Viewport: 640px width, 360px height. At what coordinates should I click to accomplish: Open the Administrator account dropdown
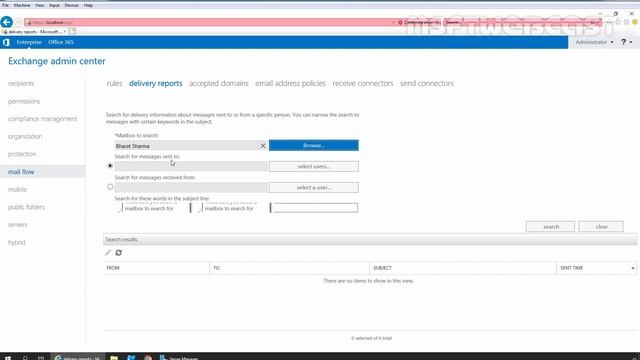pos(594,42)
